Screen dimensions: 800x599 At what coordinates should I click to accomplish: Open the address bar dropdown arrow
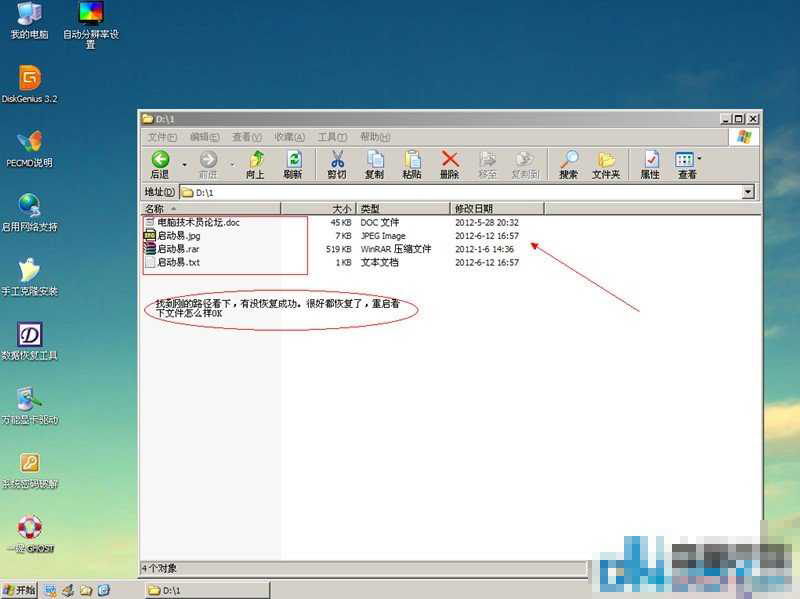(x=748, y=192)
